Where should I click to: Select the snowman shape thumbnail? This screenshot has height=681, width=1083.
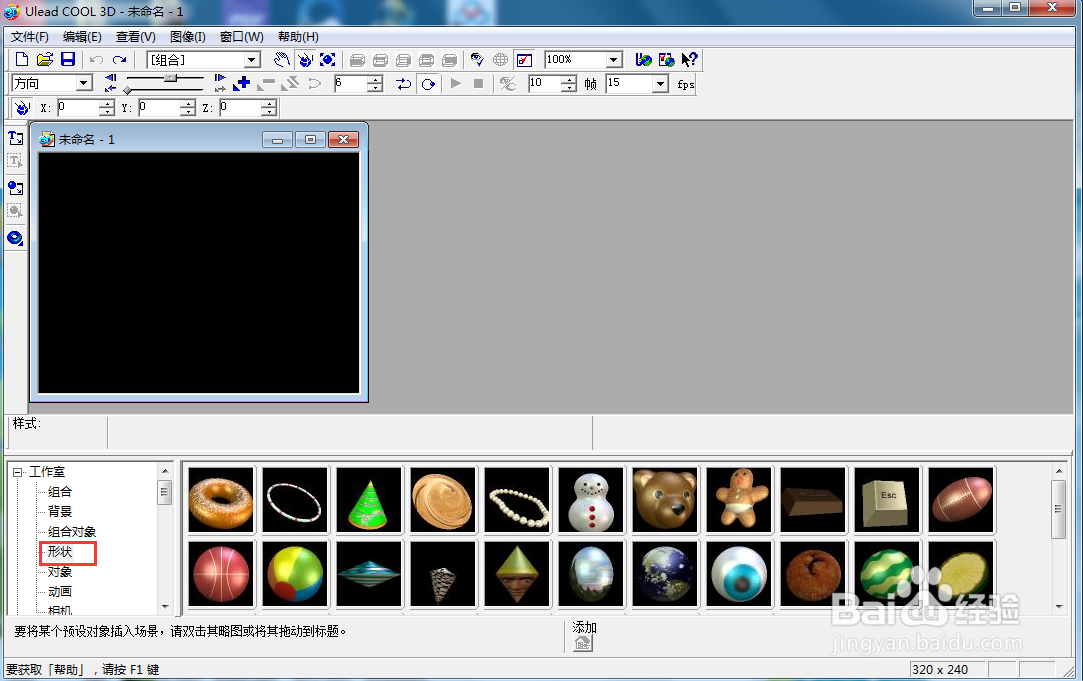click(591, 500)
